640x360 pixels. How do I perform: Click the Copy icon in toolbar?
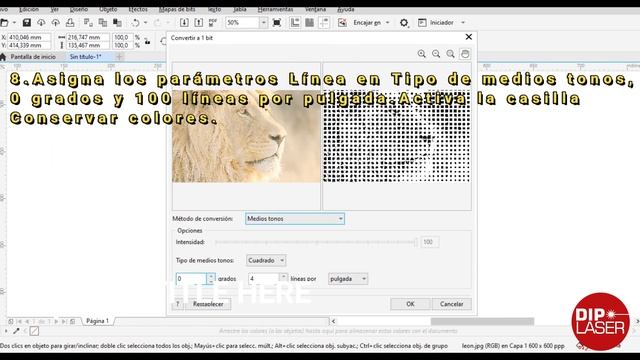coord(103,22)
